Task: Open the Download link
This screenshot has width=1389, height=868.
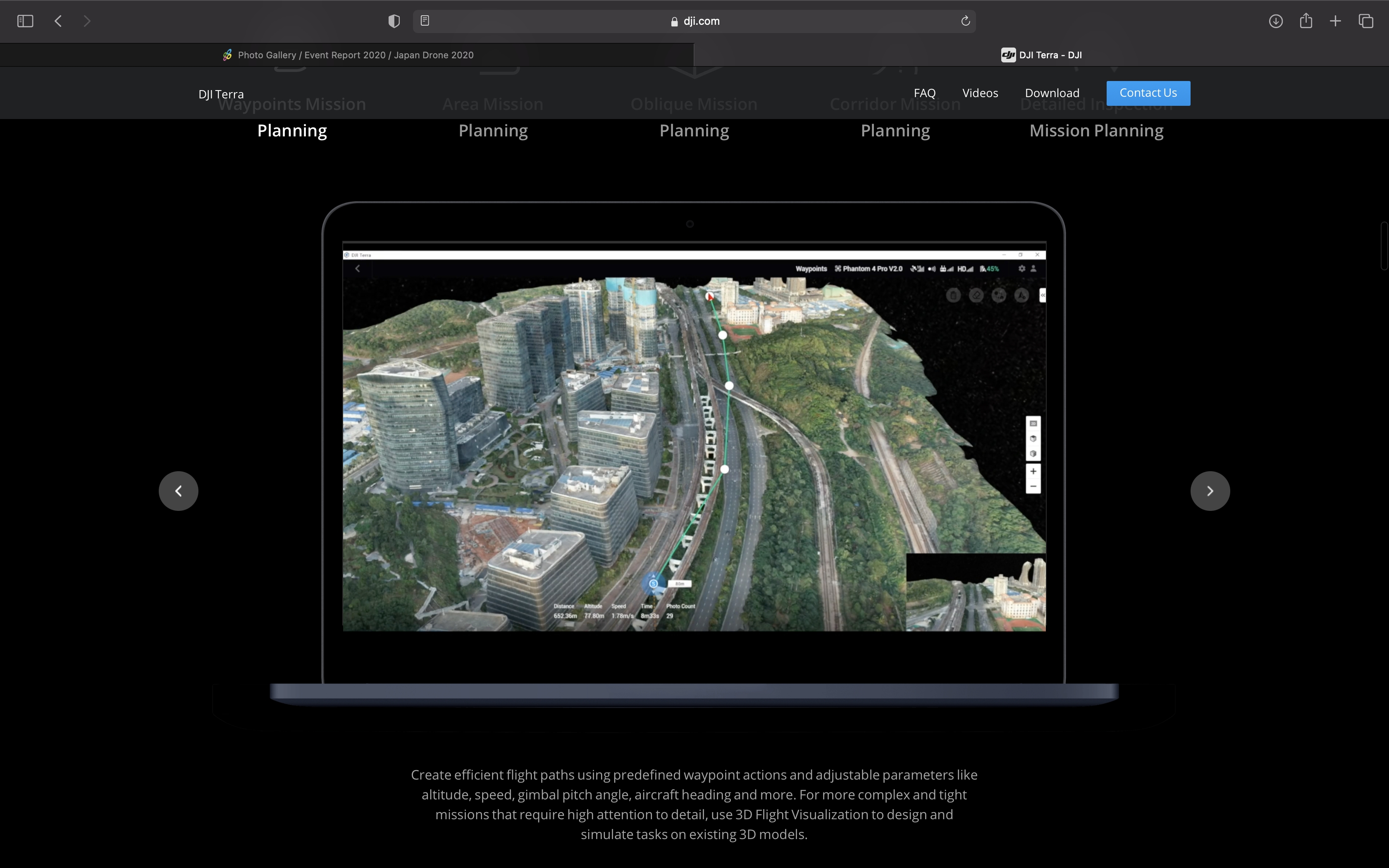Action: [x=1052, y=93]
